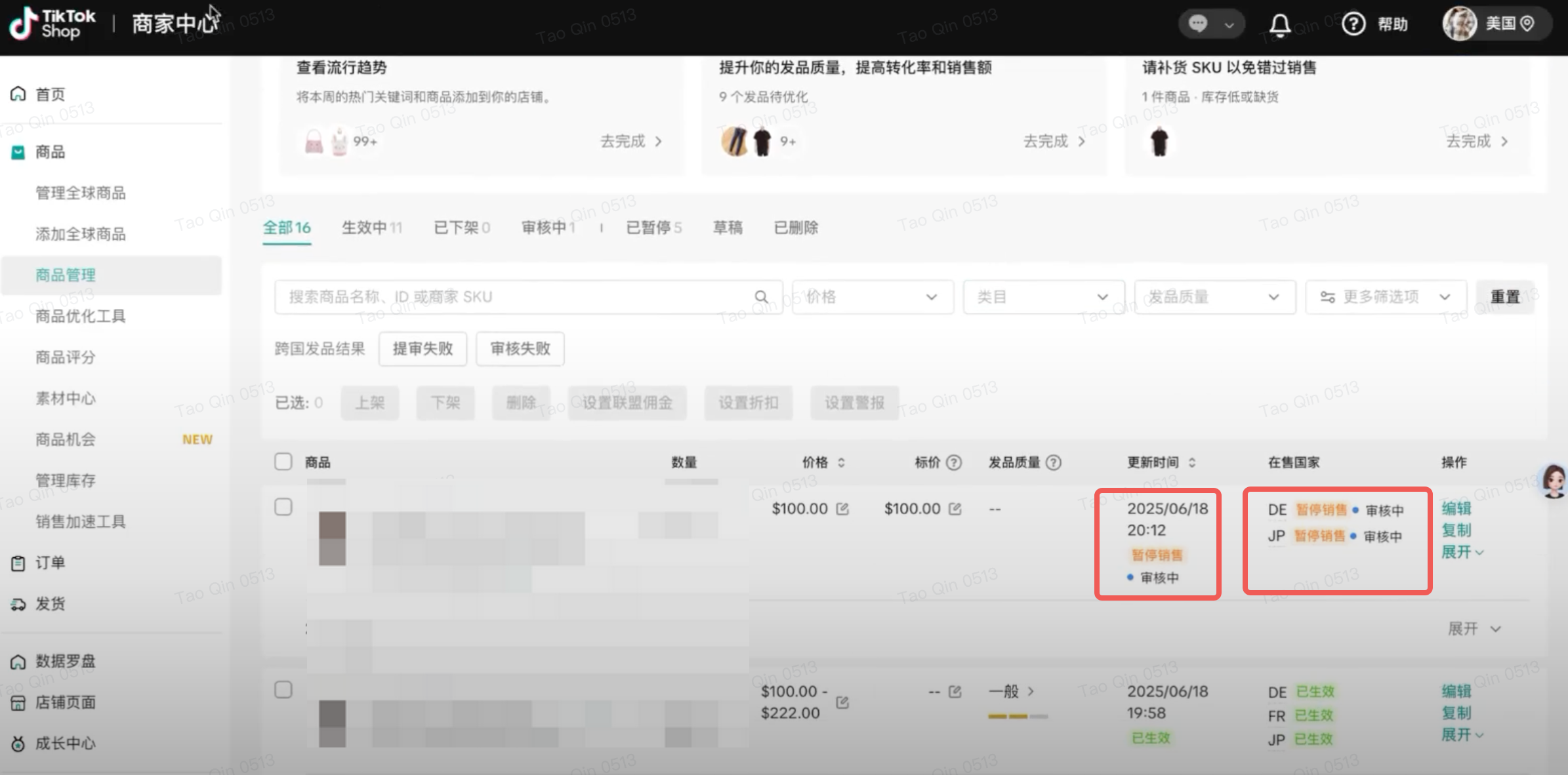The width and height of the screenshot is (1568, 775).
Task: Click the 重置 reset button
Action: [x=1504, y=297]
